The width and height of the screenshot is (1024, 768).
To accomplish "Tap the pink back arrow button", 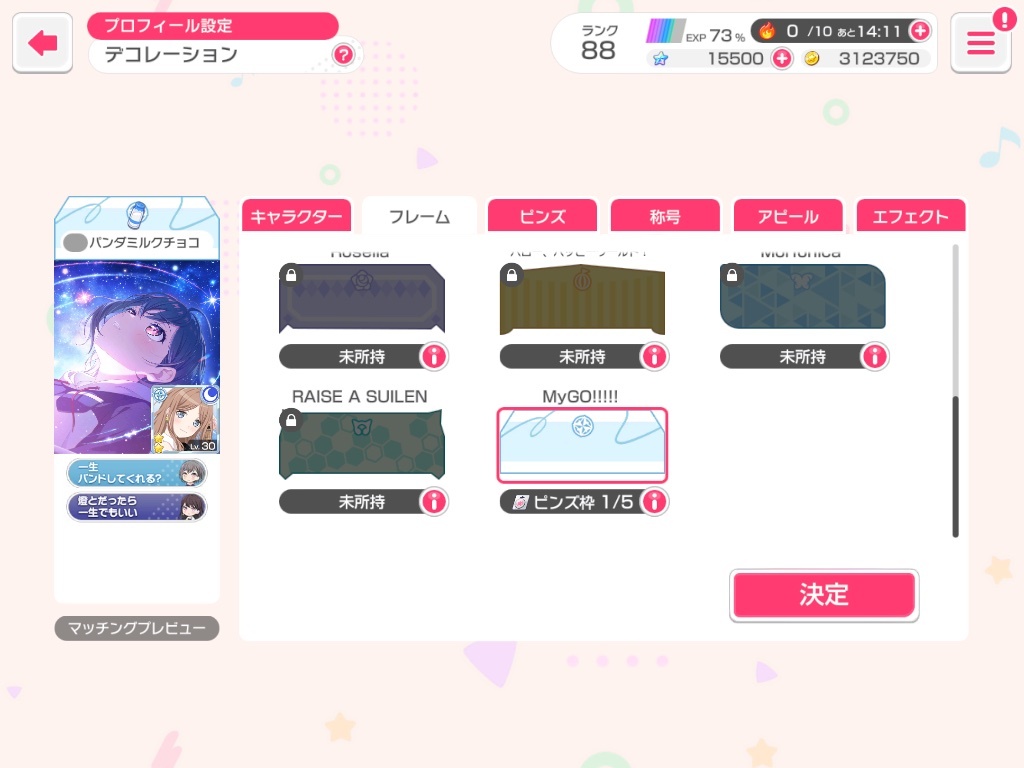I will [42, 43].
